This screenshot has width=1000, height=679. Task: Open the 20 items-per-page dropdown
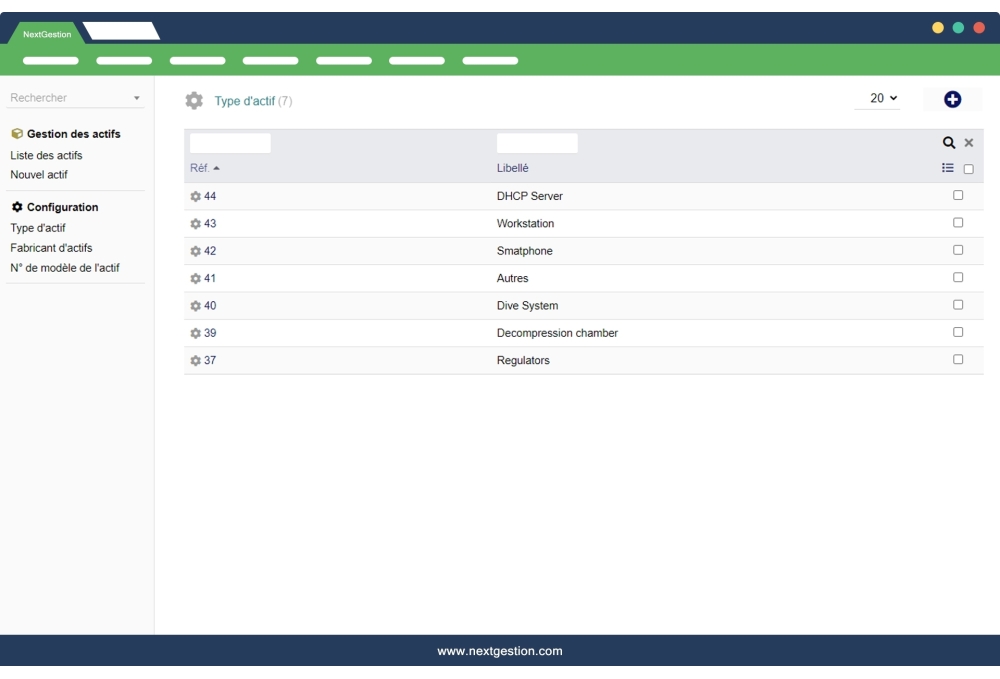pyautogui.click(x=877, y=98)
